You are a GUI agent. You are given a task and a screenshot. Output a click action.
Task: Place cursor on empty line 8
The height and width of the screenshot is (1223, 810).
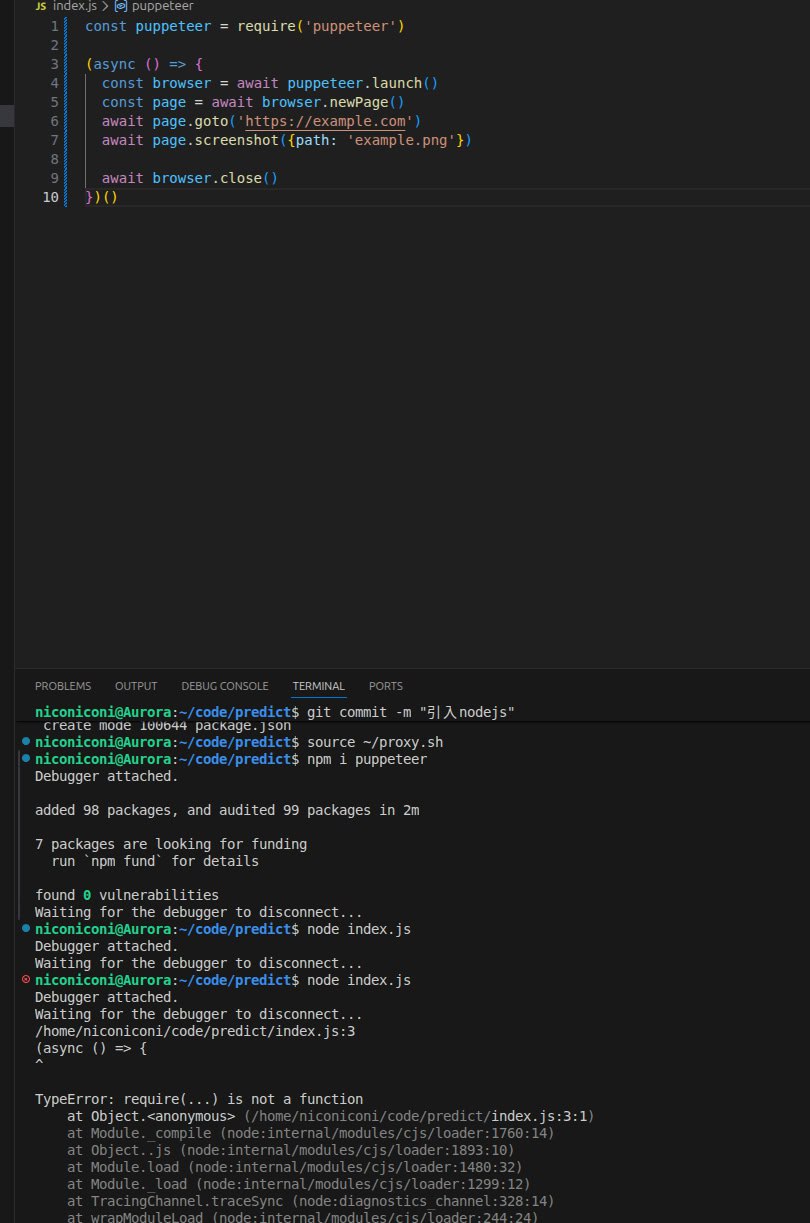click(x=300, y=159)
